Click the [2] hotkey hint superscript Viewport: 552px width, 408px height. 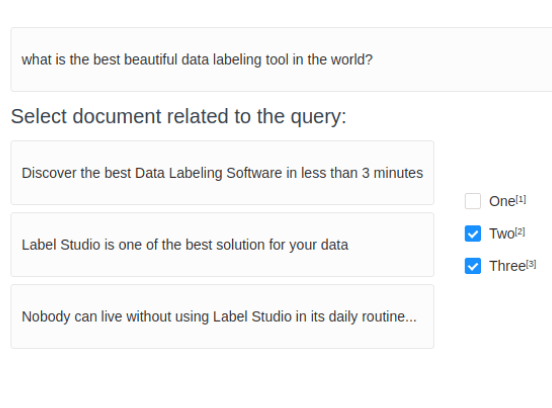coord(520,232)
